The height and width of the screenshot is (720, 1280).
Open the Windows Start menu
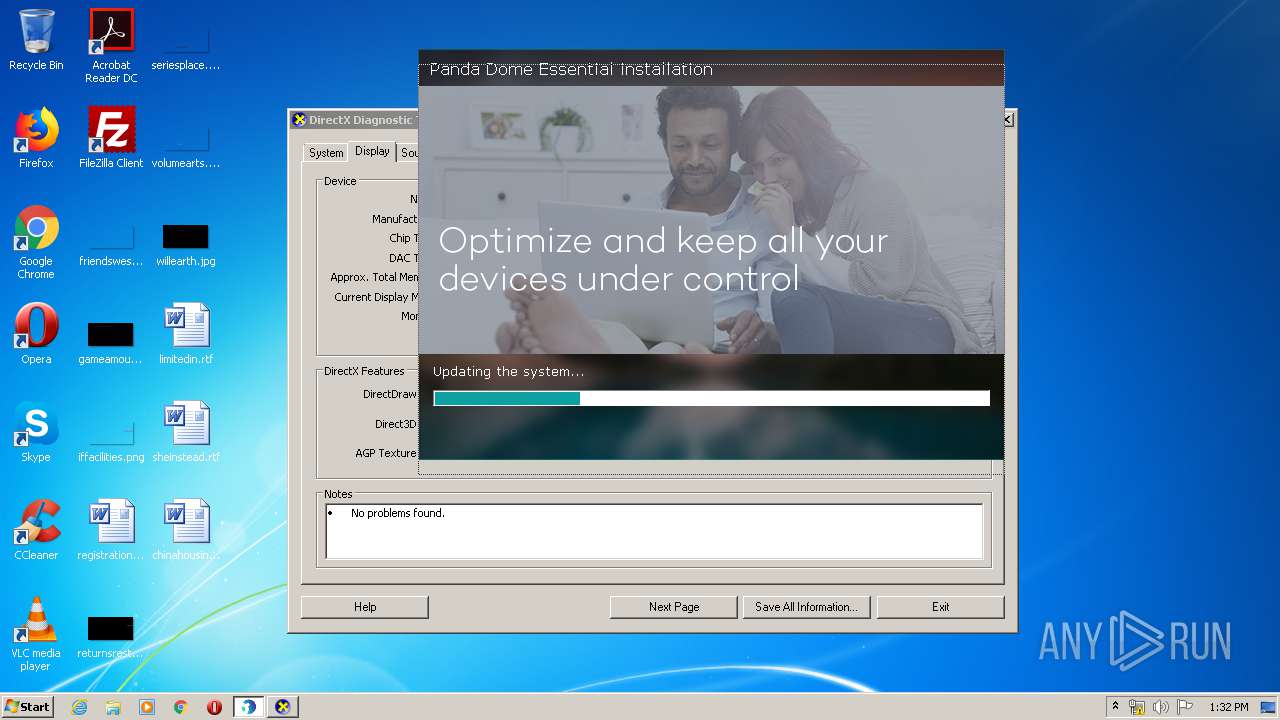tap(27, 707)
